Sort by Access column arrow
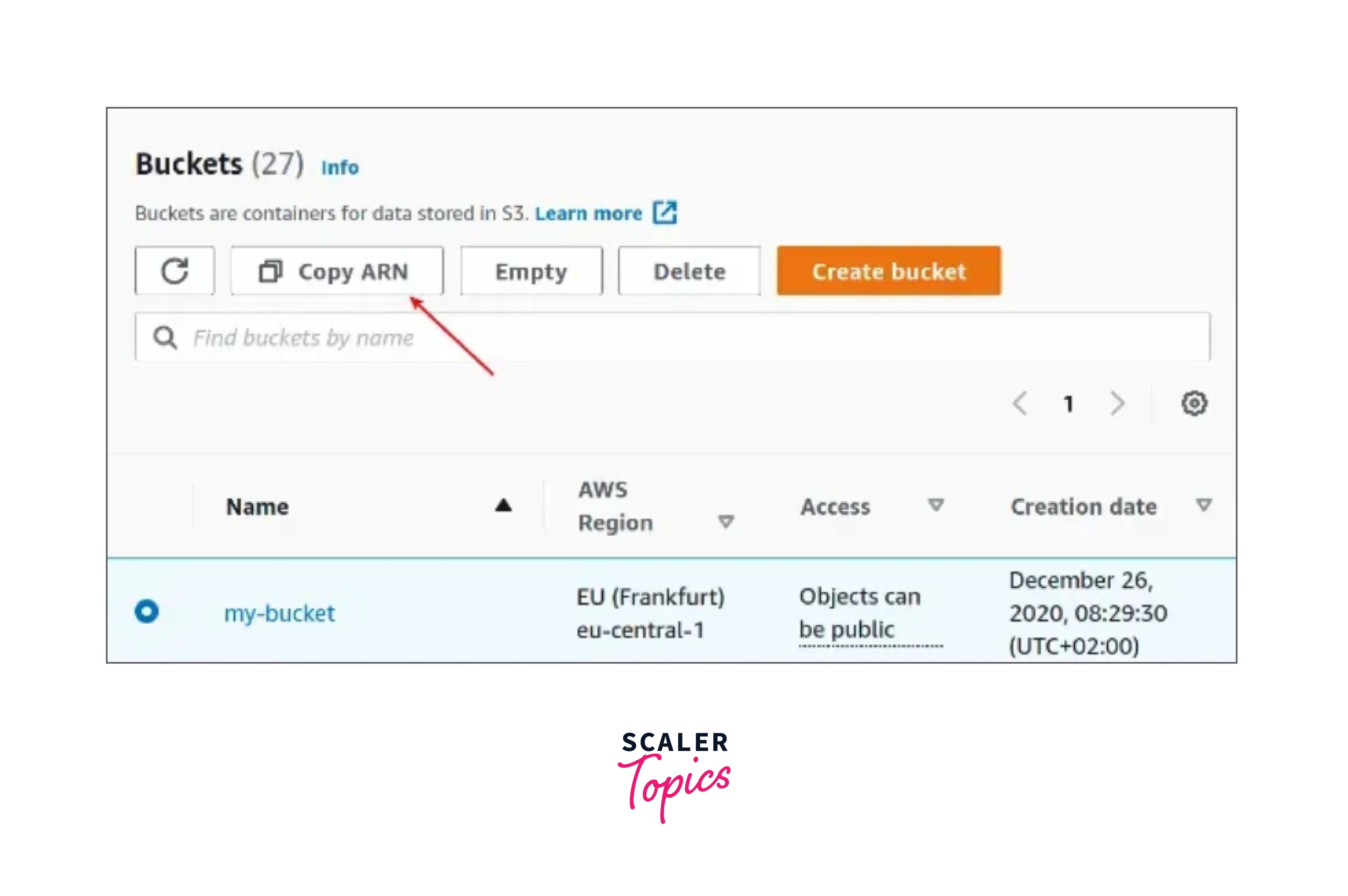The width and height of the screenshot is (1348, 896). click(x=935, y=505)
